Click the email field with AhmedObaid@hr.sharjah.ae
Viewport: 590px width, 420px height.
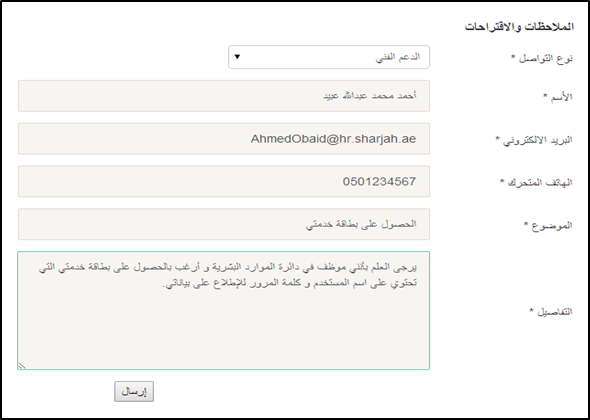click(224, 138)
